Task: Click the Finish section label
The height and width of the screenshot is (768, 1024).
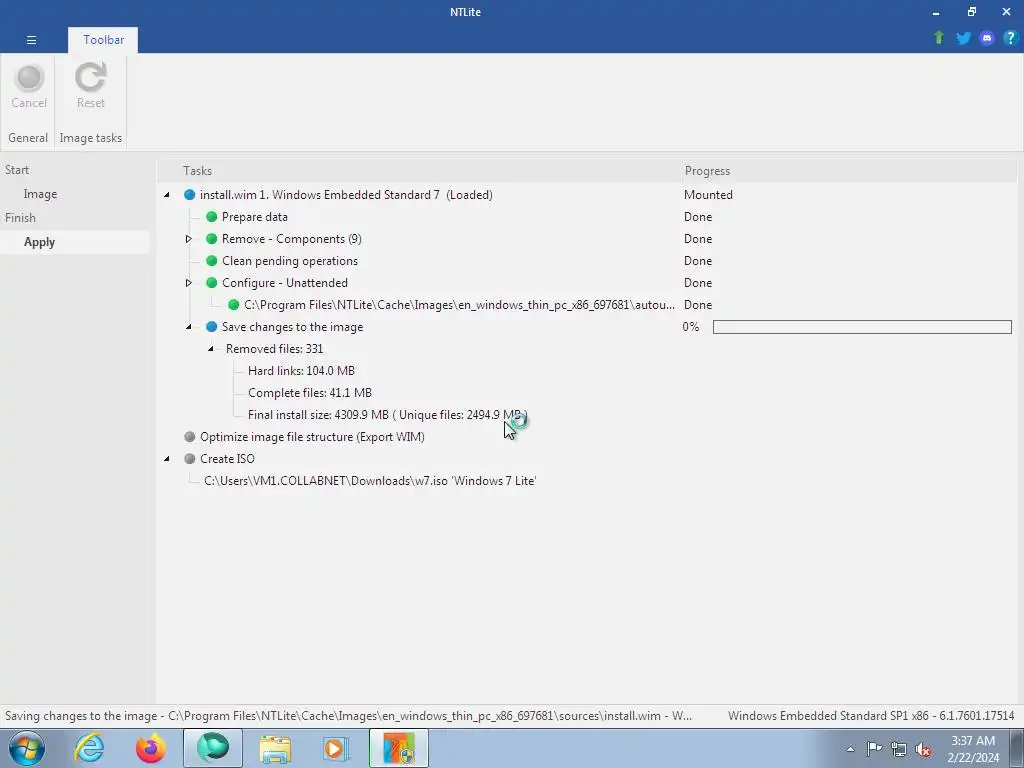Action: pyautogui.click(x=20, y=217)
